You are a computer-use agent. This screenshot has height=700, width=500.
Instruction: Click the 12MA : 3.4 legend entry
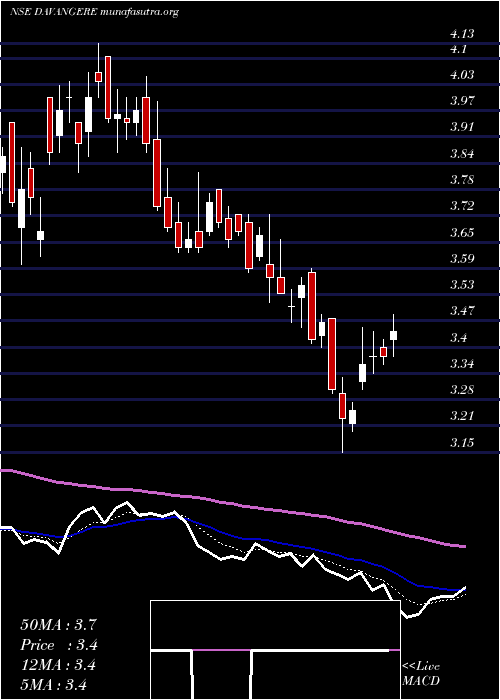point(58,665)
